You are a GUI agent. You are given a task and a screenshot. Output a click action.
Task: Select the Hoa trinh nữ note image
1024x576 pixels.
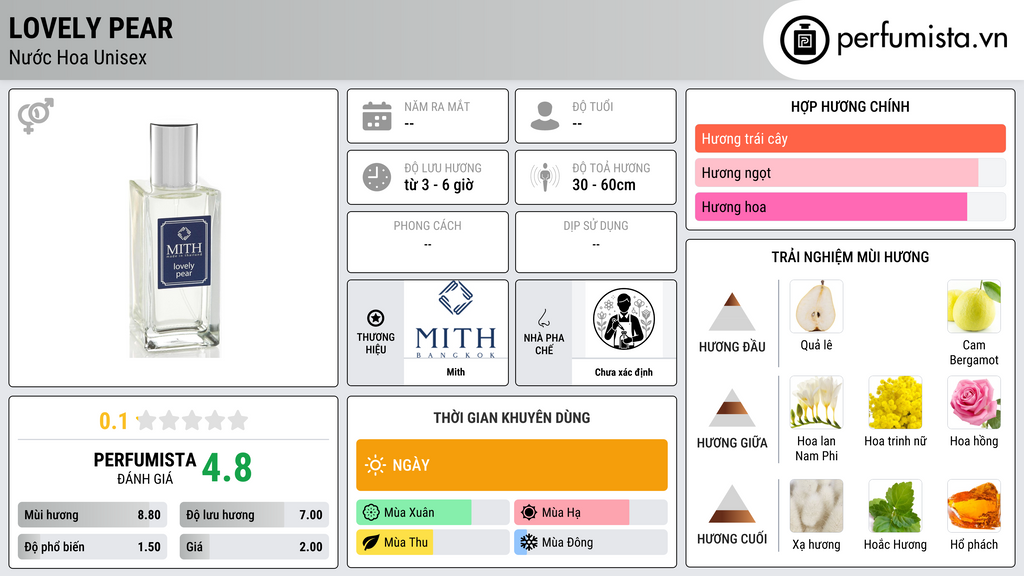click(895, 402)
